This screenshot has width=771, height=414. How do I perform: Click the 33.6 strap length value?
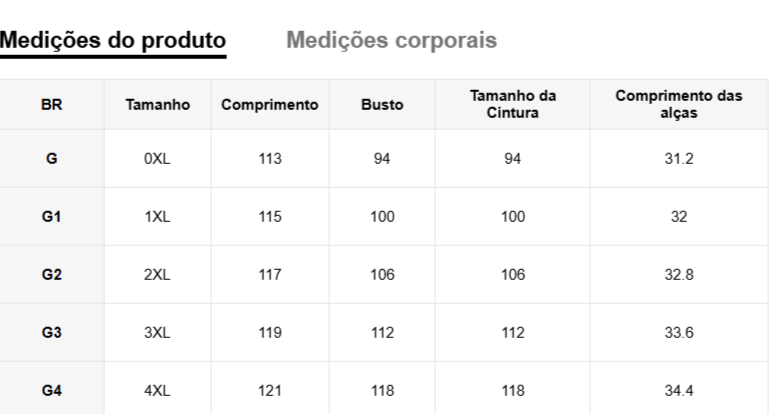[x=678, y=333]
